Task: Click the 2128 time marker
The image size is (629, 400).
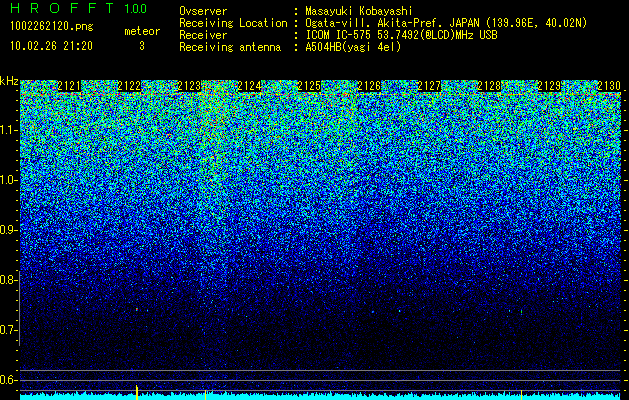Action: (x=489, y=86)
